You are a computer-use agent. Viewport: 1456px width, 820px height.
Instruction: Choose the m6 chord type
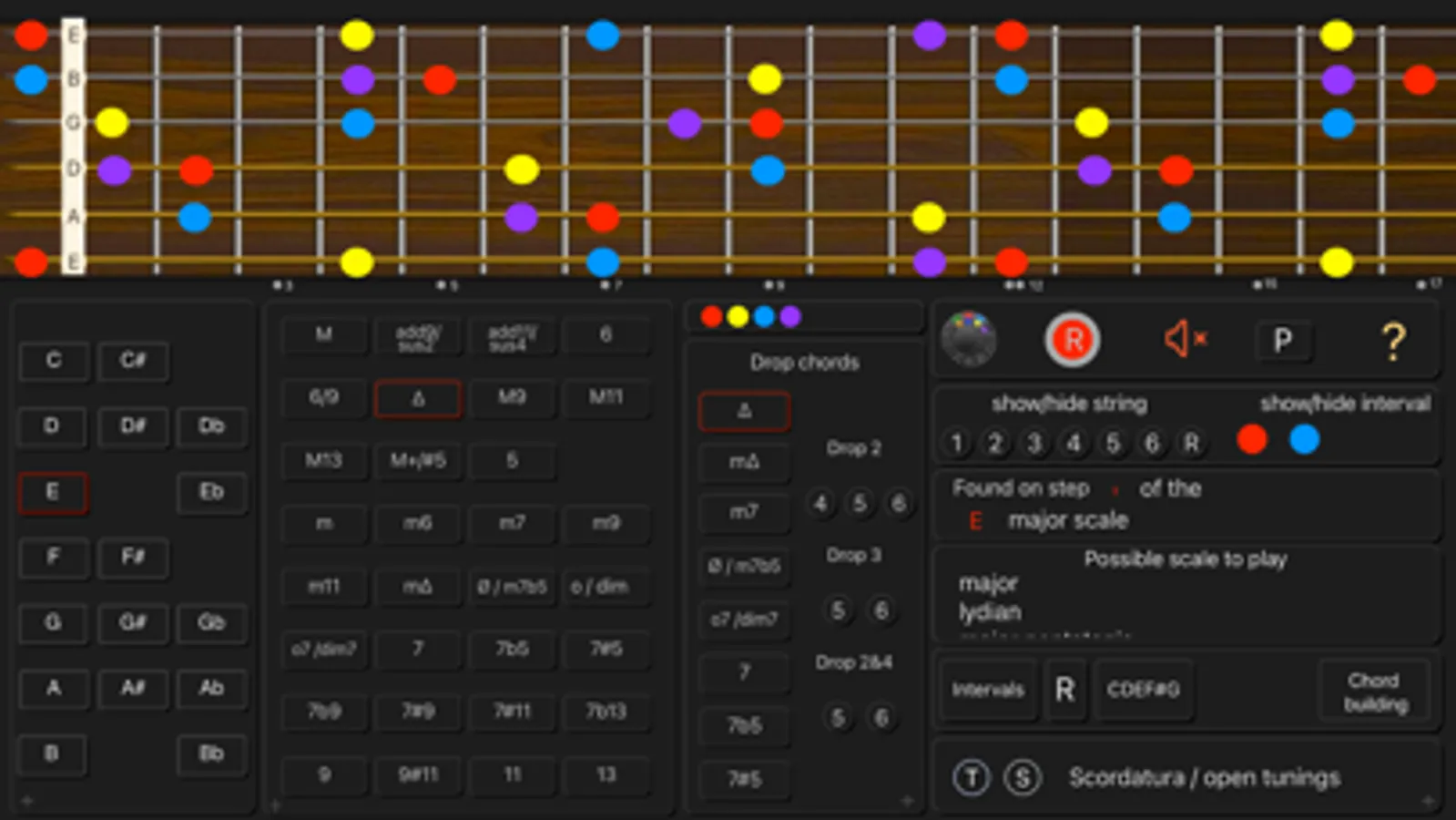tap(418, 523)
